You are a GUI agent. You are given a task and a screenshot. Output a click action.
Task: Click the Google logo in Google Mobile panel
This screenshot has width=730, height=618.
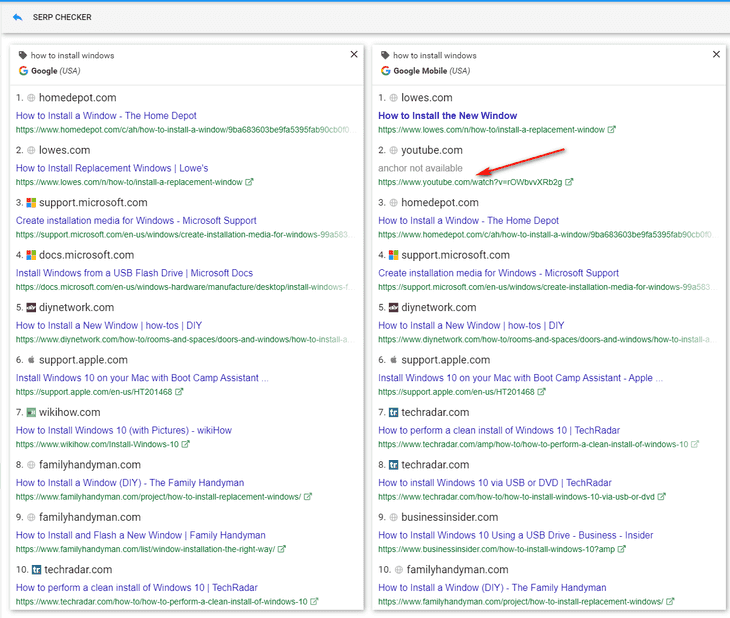point(385,71)
